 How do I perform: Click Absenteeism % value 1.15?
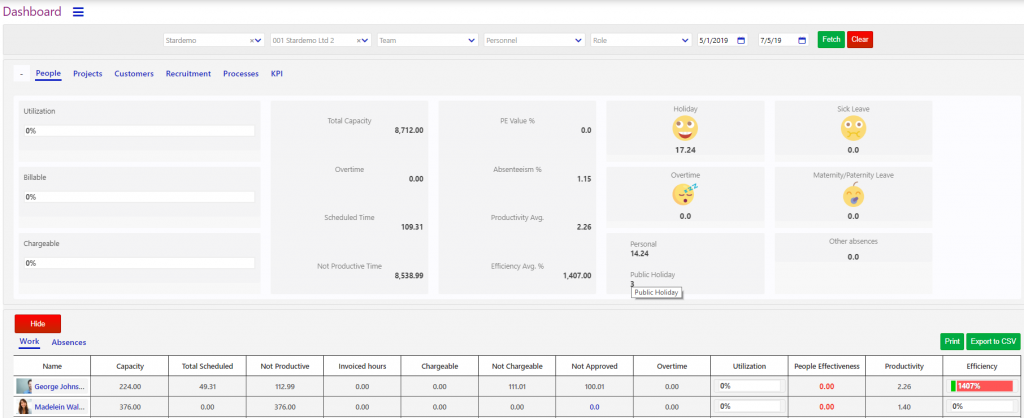coord(584,178)
